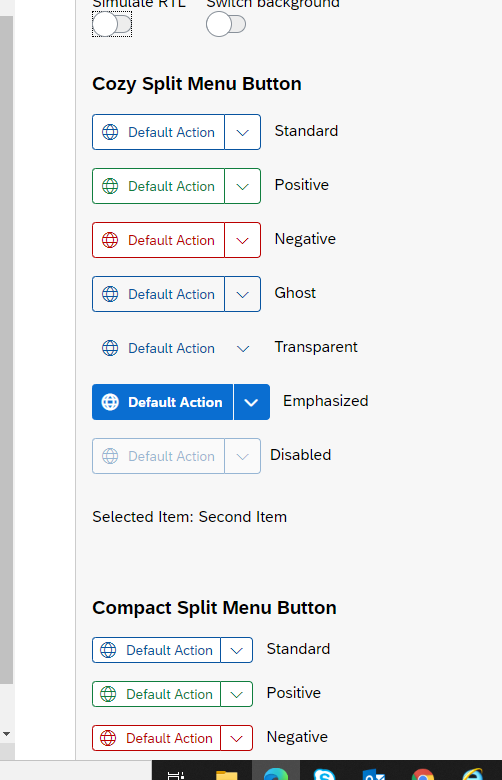Open File Explorer from the taskbar

[x=226, y=774]
